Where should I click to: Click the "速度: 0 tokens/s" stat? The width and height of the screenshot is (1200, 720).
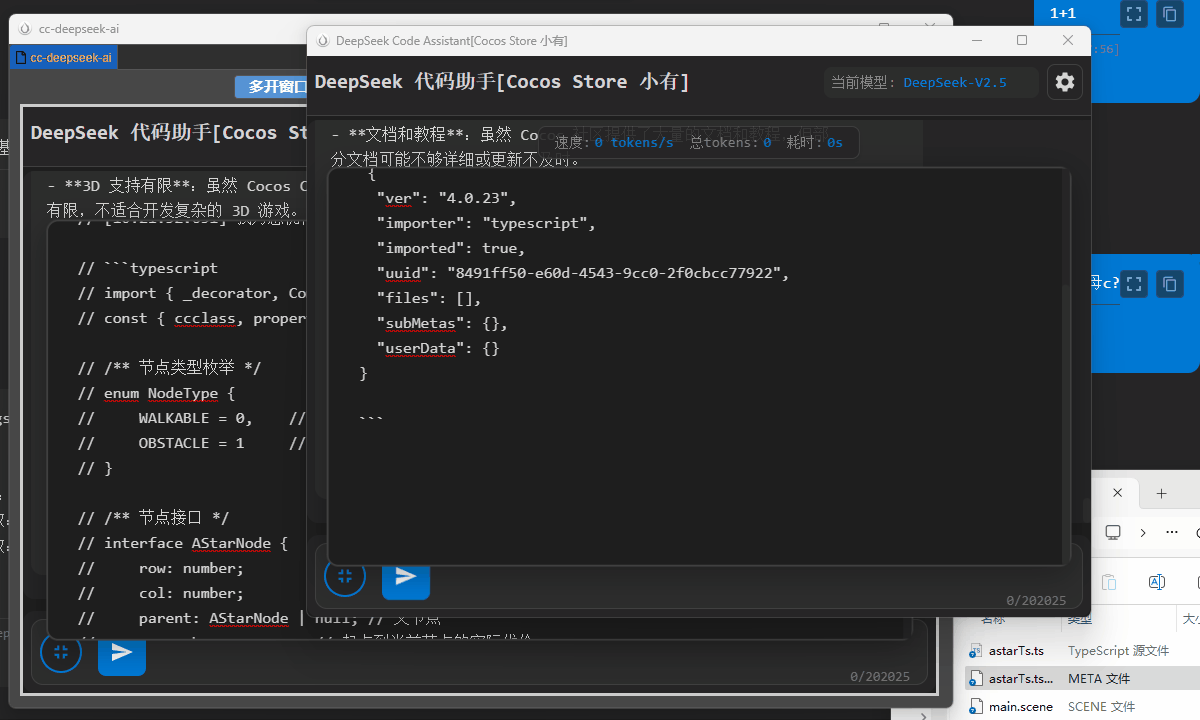[x=614, y=143]
